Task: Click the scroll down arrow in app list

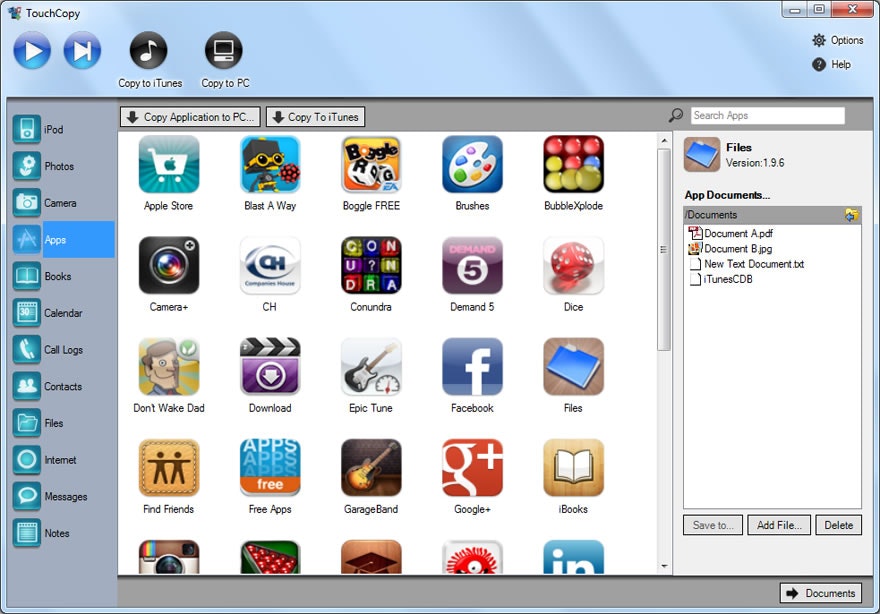Action: (x=664, y=566)
